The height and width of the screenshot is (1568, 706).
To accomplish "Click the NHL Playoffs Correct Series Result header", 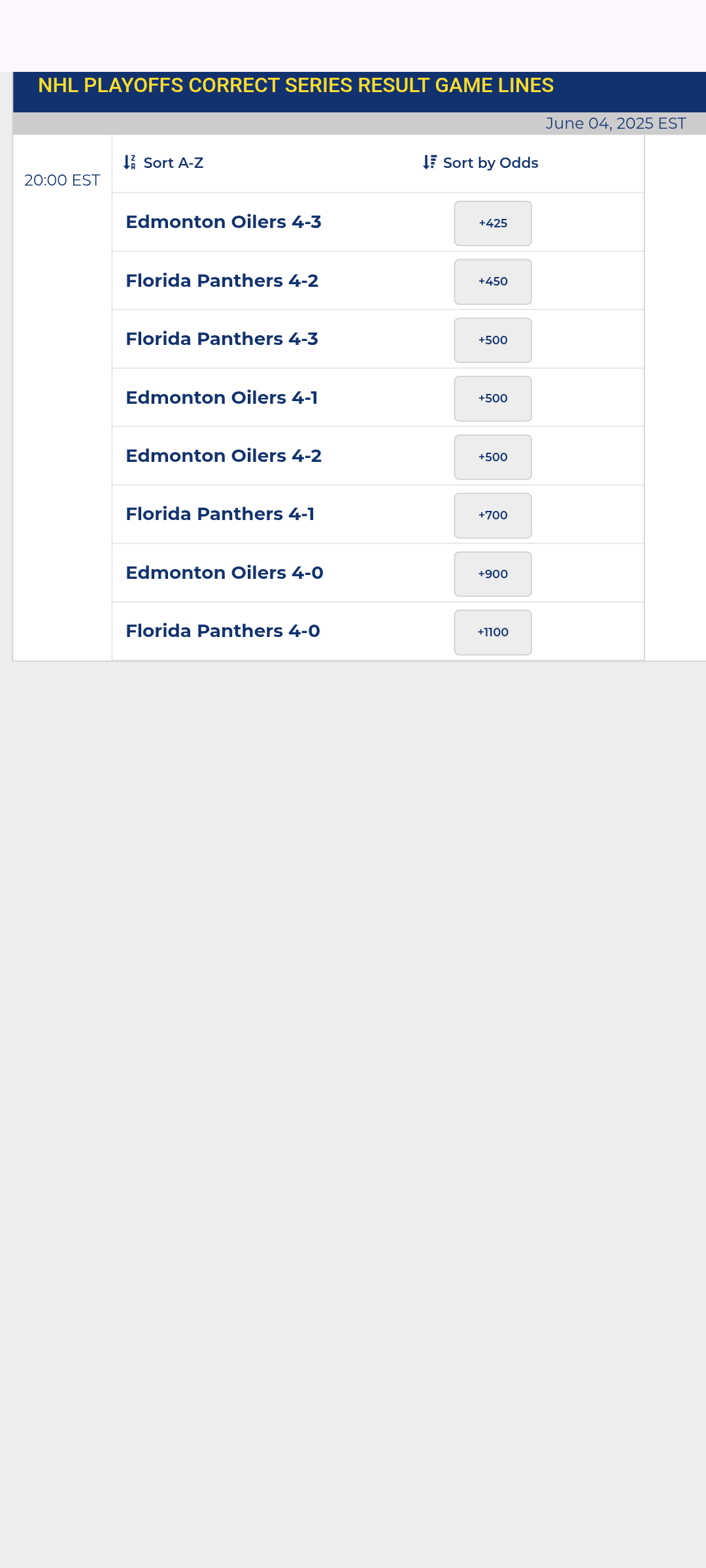I will tap(295, 86).
